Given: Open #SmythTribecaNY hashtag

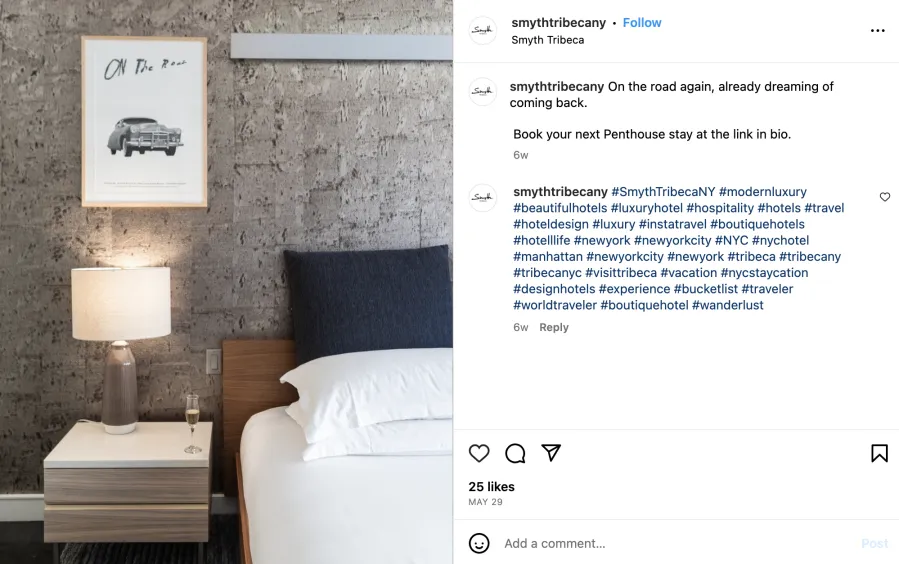Looking at the screenshot, I should pos(663,192).
